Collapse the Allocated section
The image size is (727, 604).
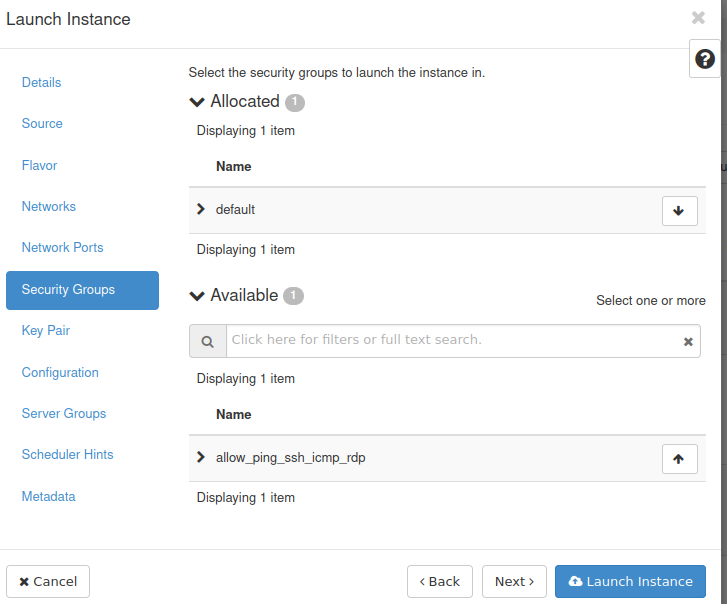pyautogui.click(x=197, y=102)
